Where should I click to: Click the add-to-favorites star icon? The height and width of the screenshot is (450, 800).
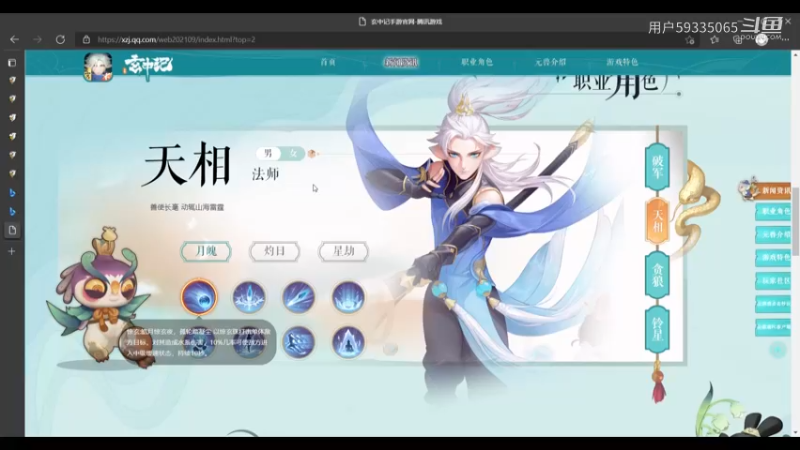[690, 40]
